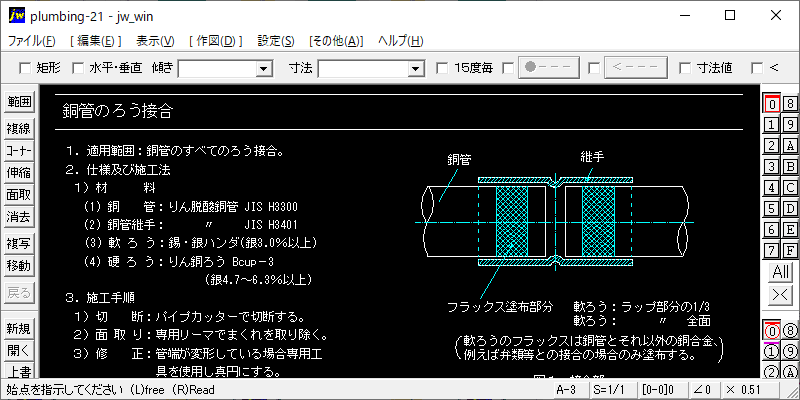Select the 範囲 range selection tool
The height and width of the screenshot is (400, 800).
coord(19,102)
